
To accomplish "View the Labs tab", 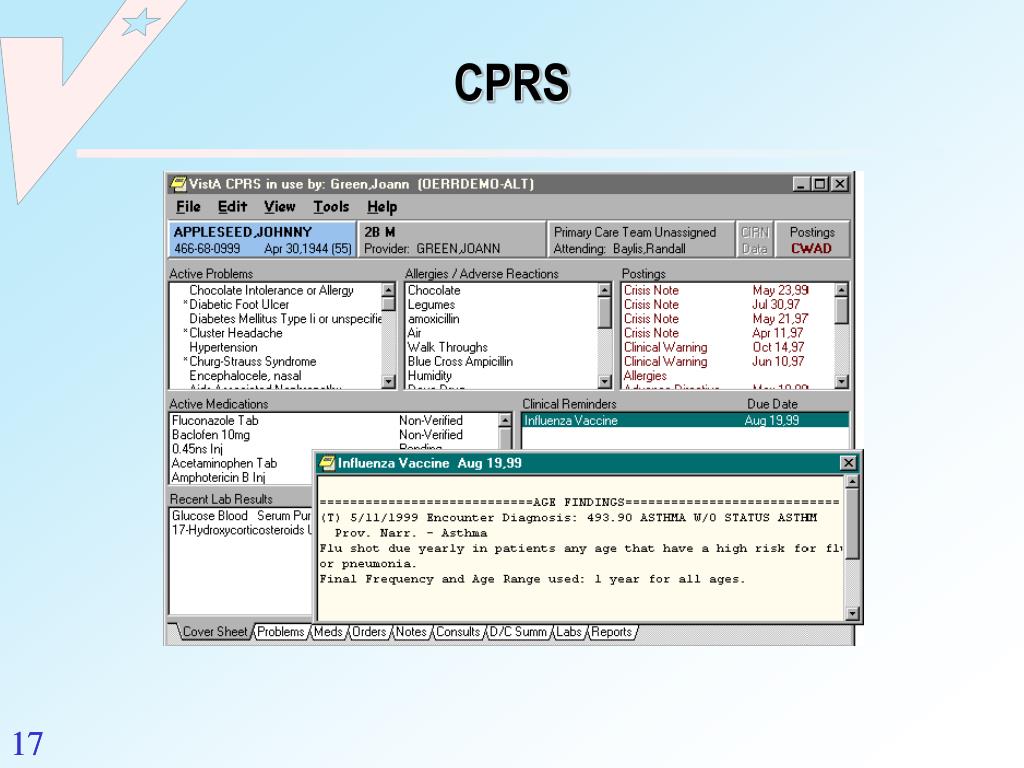I will pos(569,632).
